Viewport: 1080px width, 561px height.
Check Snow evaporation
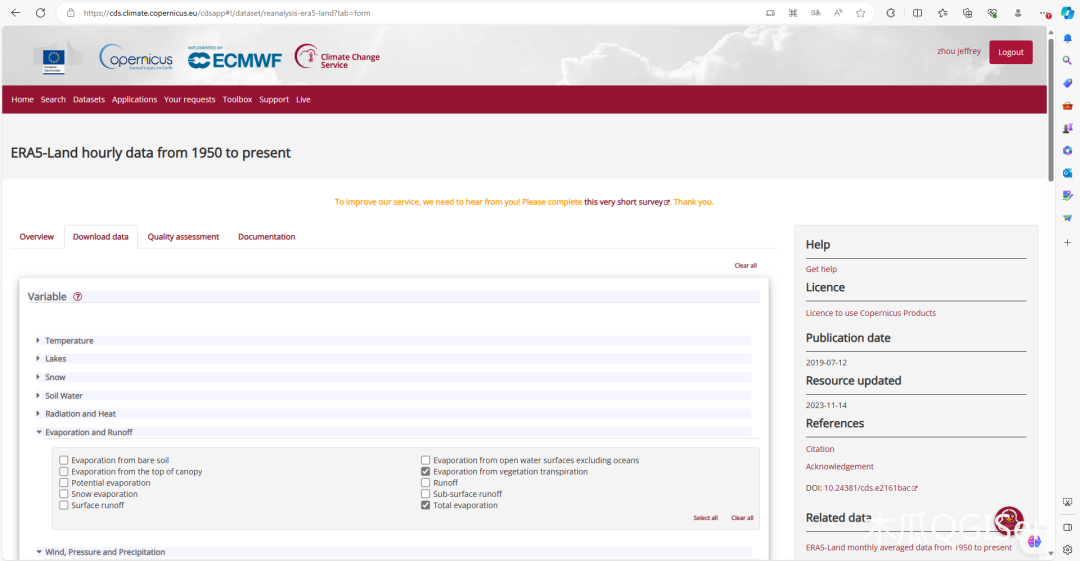point(63,493)
